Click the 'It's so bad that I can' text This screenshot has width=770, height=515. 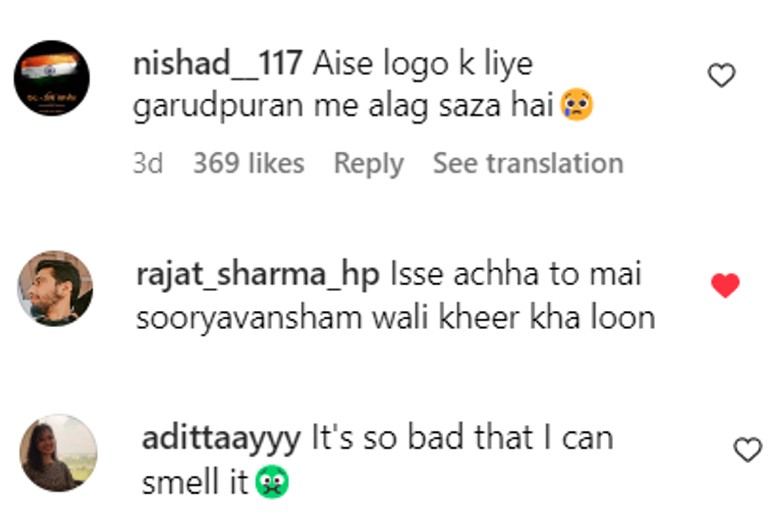463,437
